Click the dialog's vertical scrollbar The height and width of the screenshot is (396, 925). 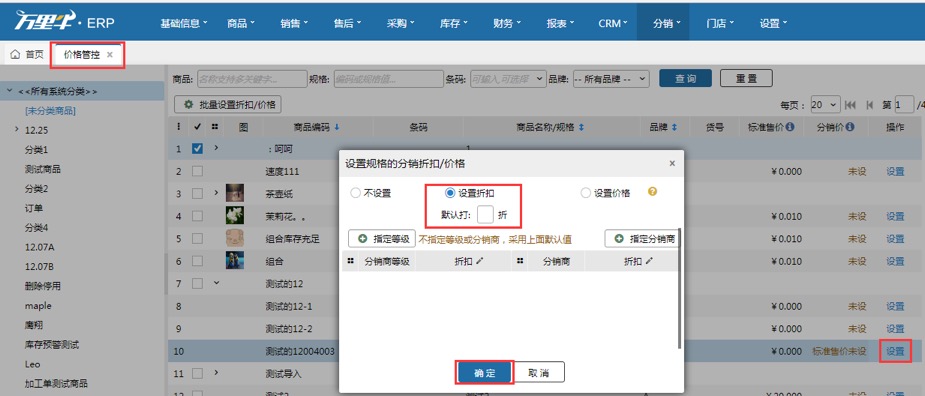(680, 288)
